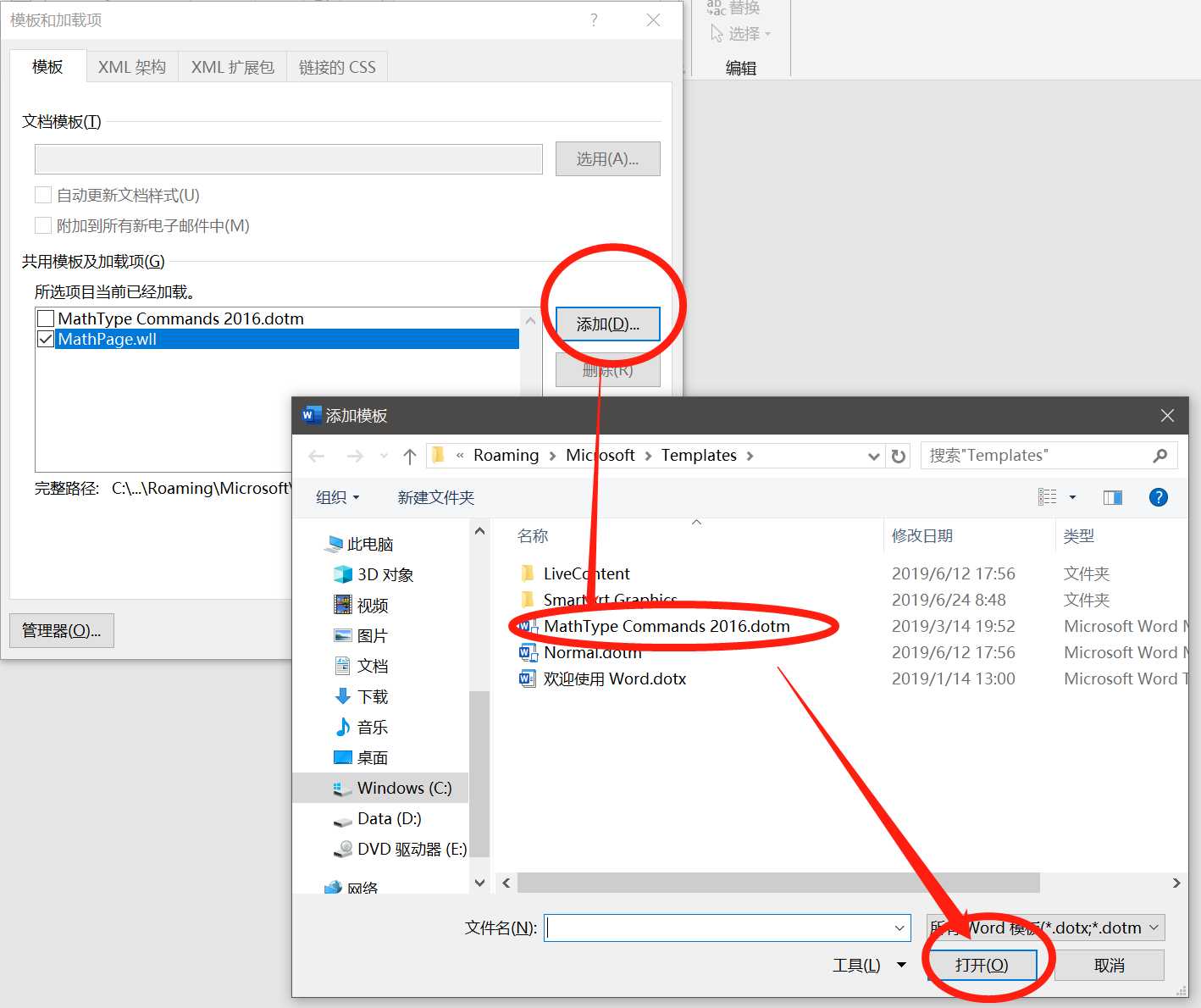
Task: Select the Normal.dotm file
Action: coord(581,652)
